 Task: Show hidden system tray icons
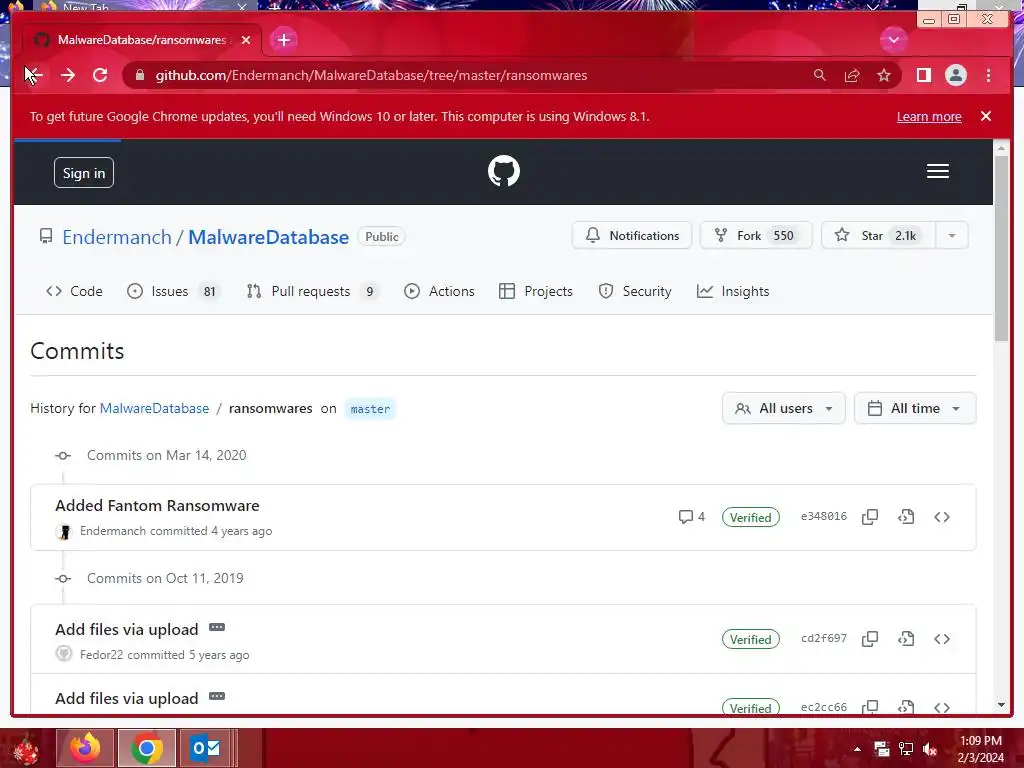857,749
